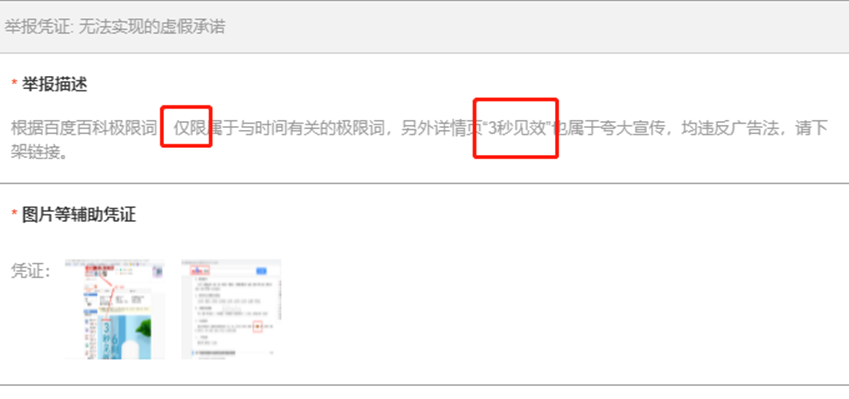
Task: Open the second evidence thumbnail showing the search results page
Action: pyautogui.click(x=231, y=309)
